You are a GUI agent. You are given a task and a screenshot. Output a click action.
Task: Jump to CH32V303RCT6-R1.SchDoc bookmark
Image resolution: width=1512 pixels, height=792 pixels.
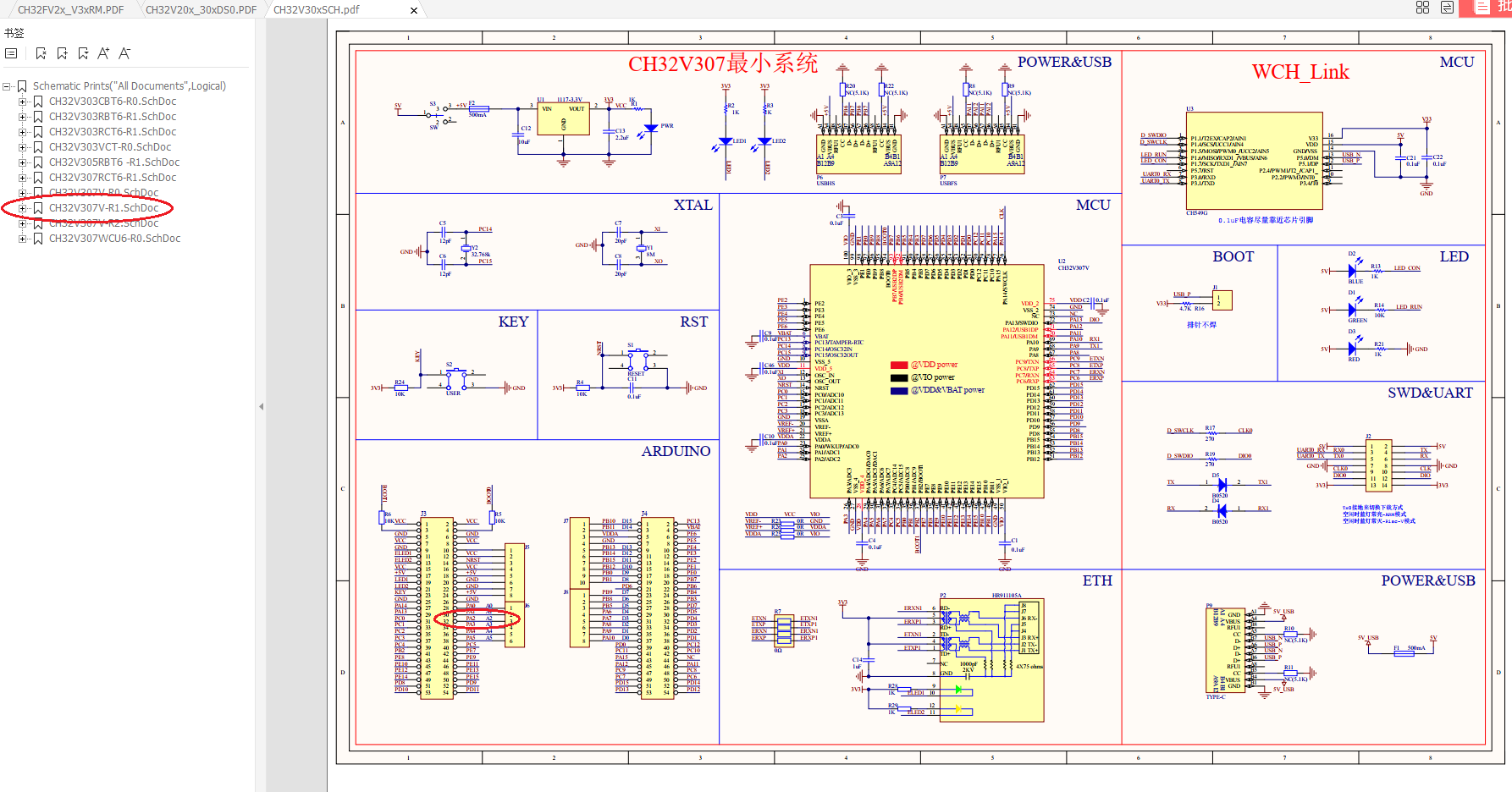(x=113, y=132)
